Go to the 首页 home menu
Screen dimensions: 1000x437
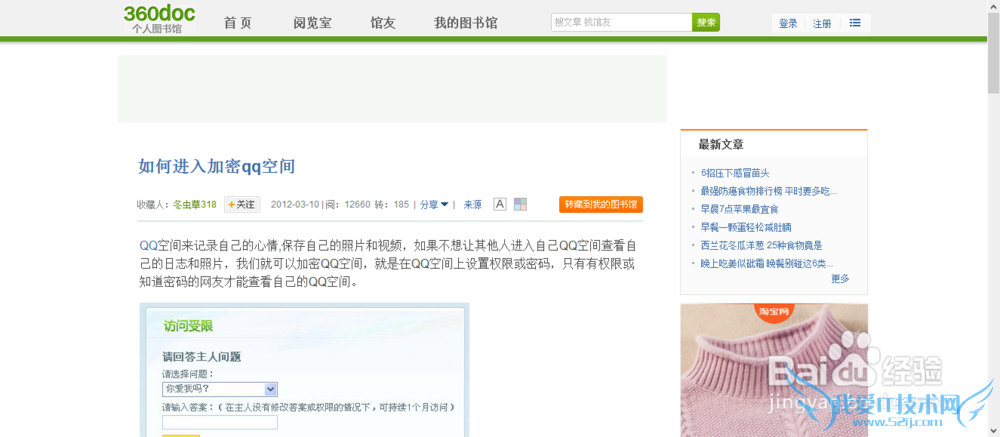[237, 23]
